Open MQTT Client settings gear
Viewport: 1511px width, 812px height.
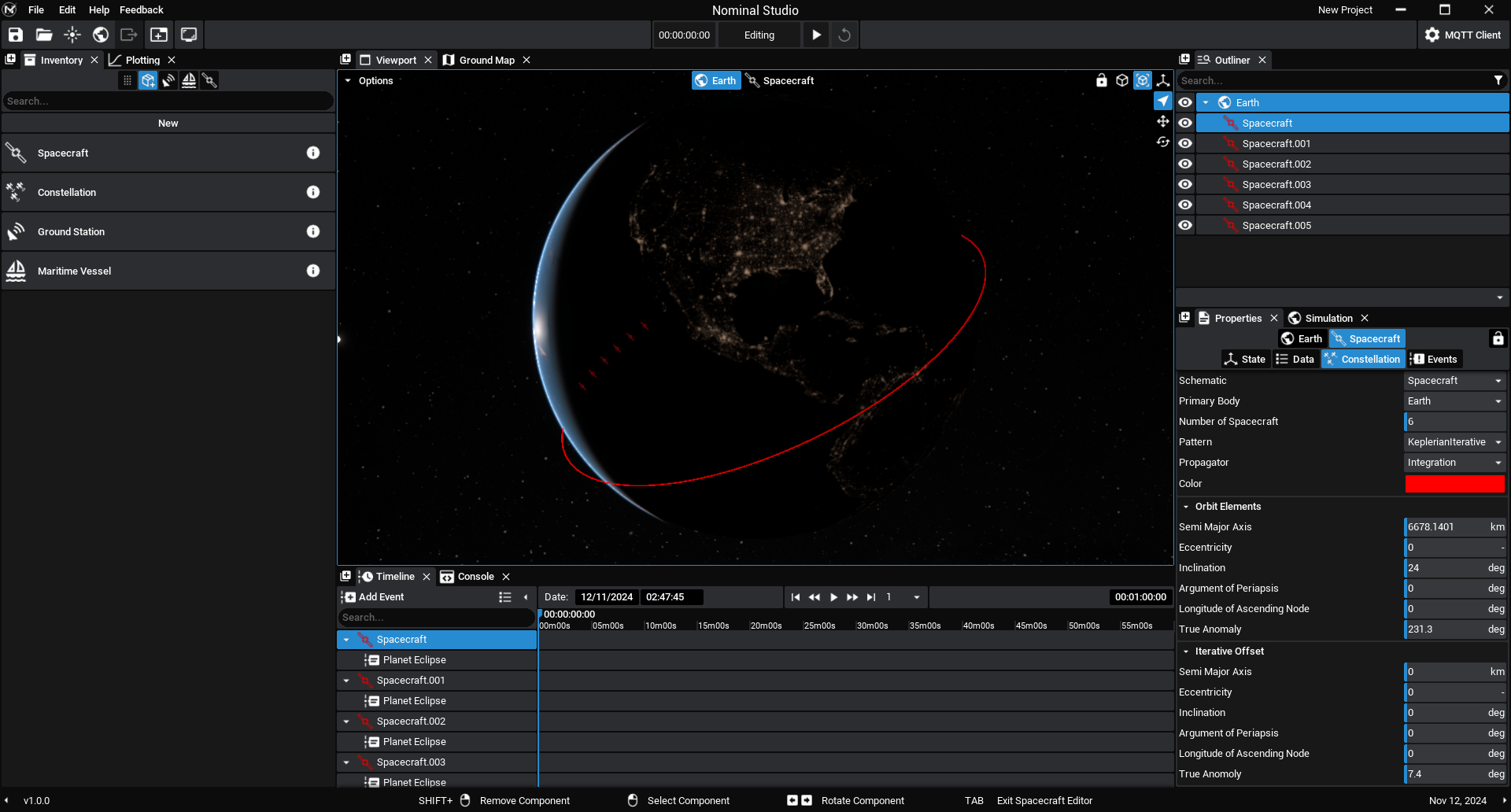(1432, 35)
